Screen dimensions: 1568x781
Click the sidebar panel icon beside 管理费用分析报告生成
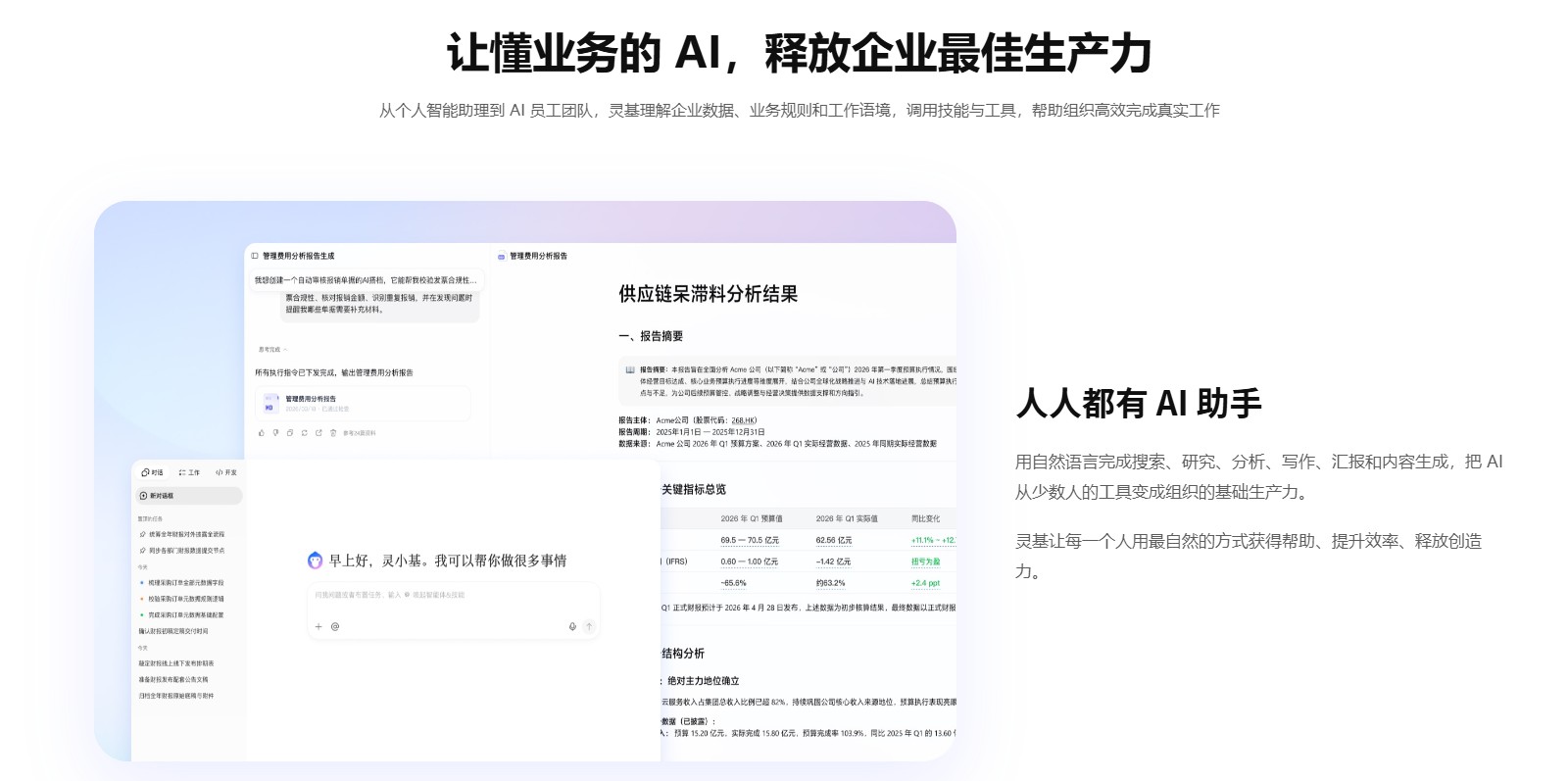coord(255,256)
